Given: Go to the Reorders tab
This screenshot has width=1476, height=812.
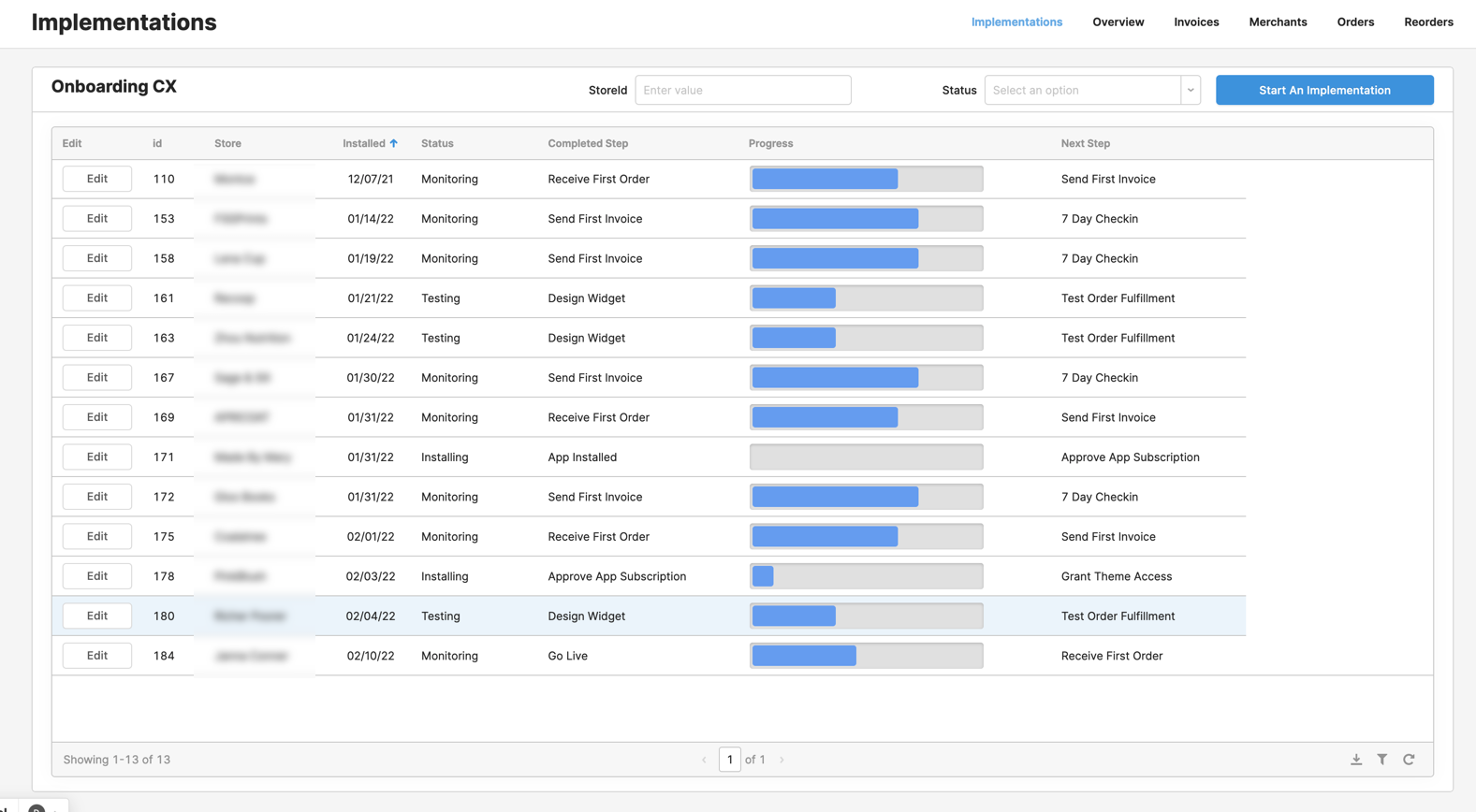Looking at the screenshot, I should 1428,22.
